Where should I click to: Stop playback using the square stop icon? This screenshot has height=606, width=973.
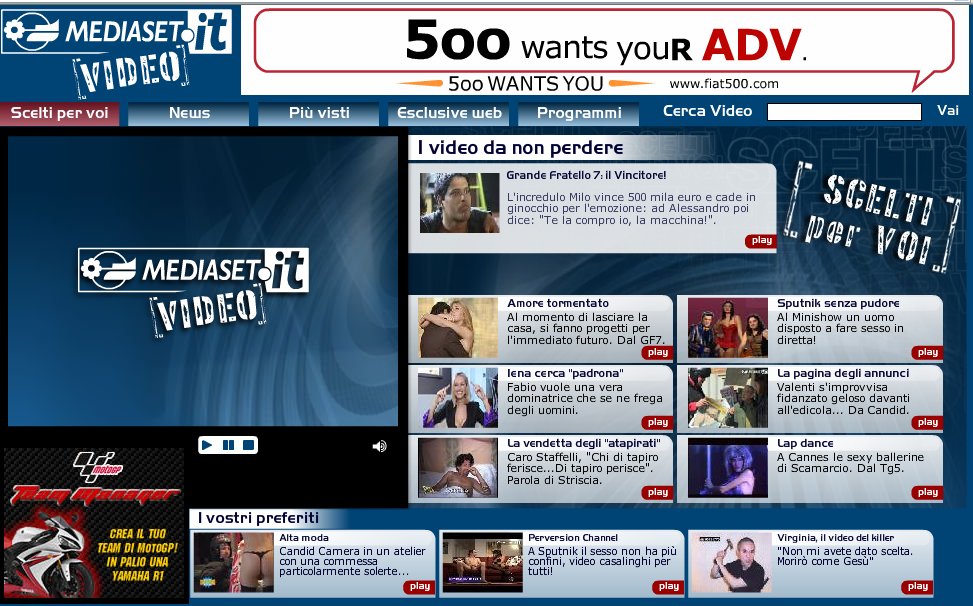click(248, 445)
